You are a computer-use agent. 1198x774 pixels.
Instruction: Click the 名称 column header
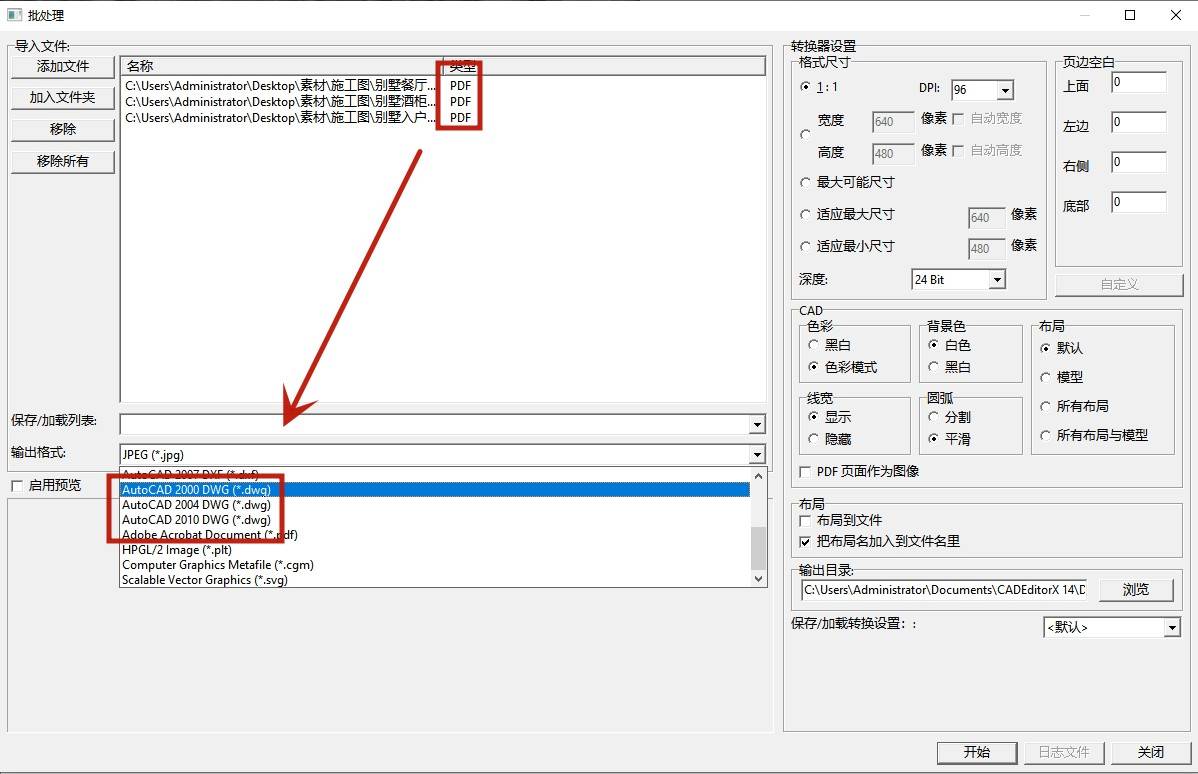pyautogui.click(x=281, y=66)
